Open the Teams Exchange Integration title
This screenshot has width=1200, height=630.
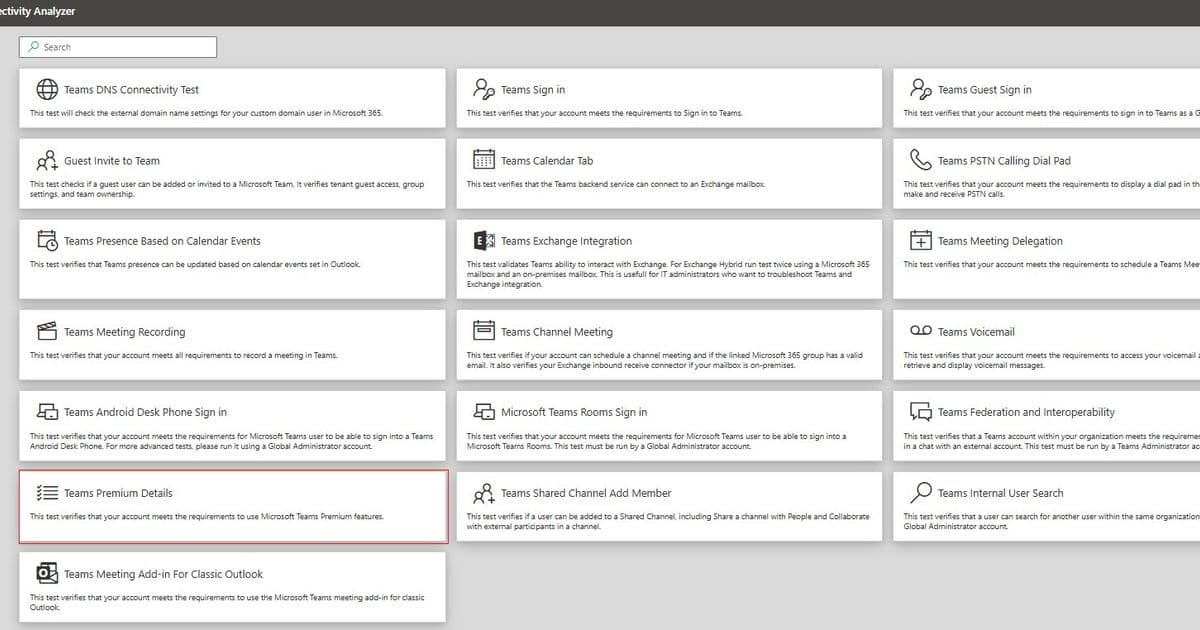(567, 241)
